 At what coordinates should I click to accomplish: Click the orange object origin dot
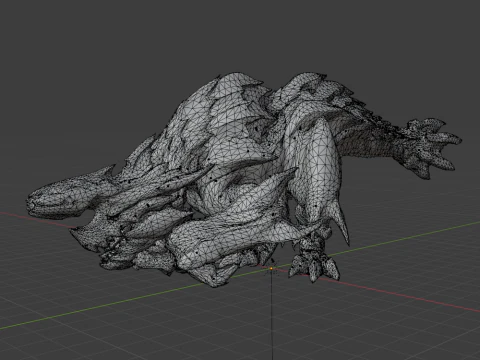click(271, 268)
